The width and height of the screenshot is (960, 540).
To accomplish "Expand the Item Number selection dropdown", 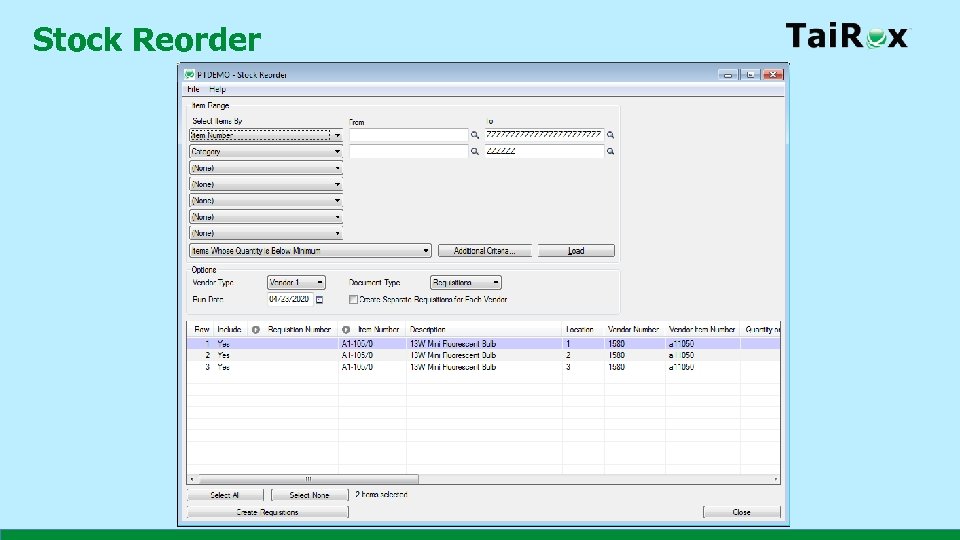I will (337, 135).
